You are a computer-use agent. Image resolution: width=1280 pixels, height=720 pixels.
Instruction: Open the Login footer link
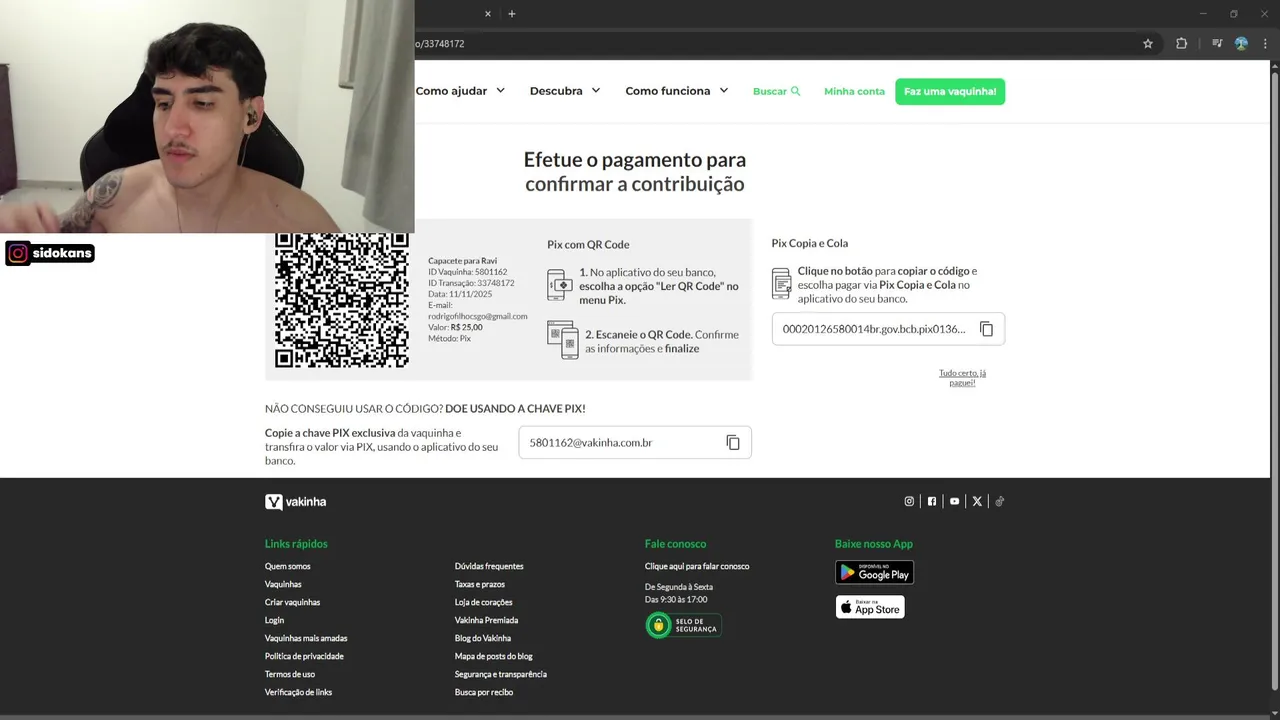[274, 620]
